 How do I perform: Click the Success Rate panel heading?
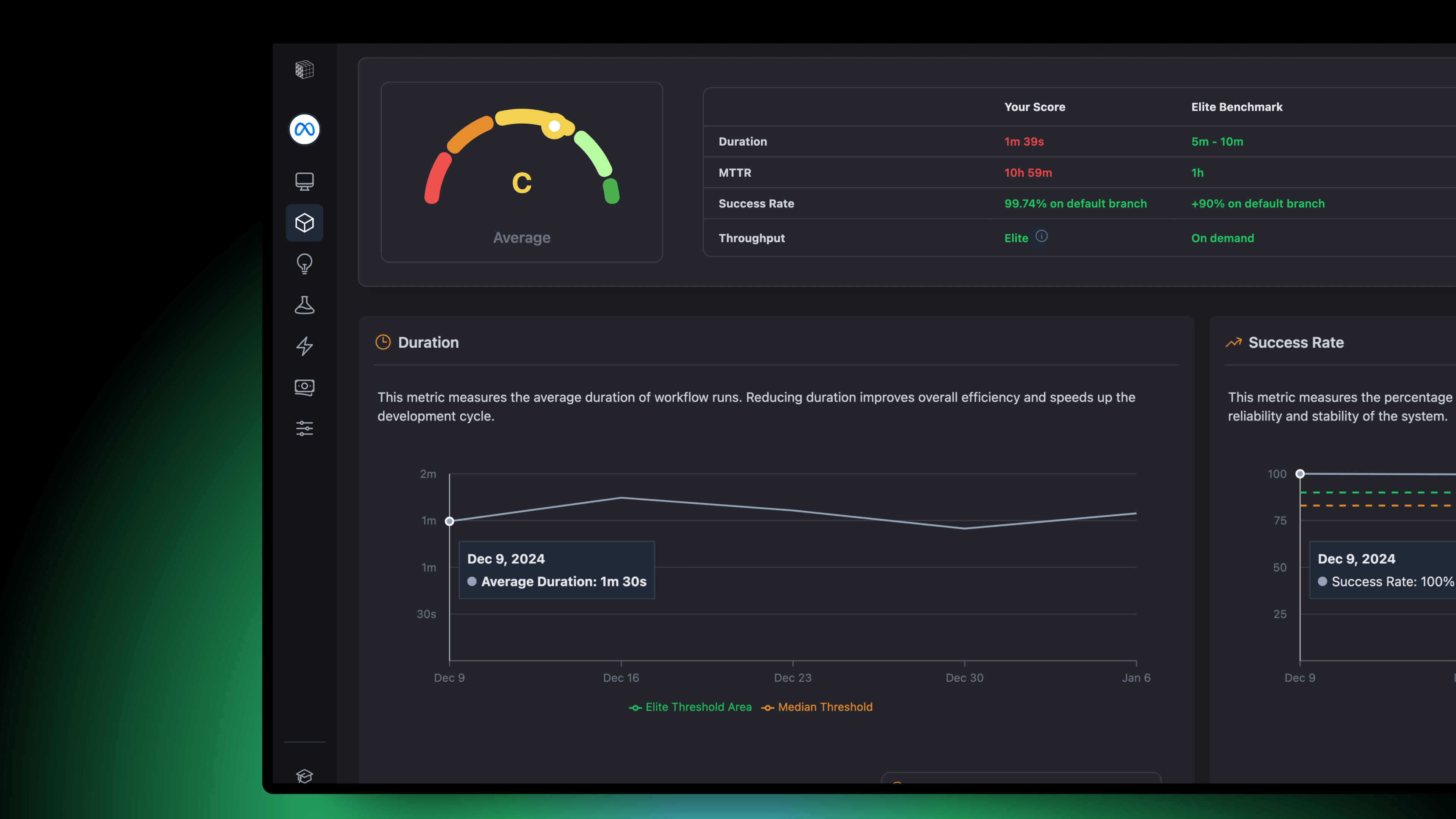coord(1296,342)
